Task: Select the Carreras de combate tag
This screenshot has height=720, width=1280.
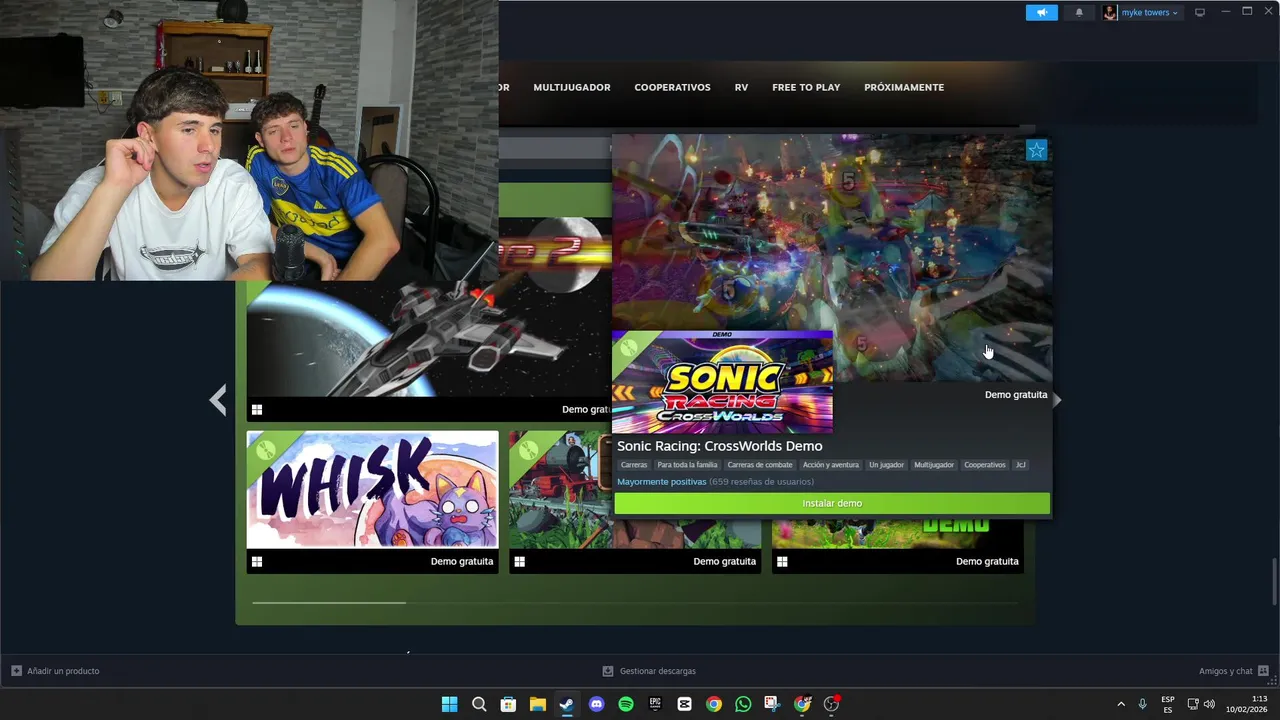Action: pos(760,465)
